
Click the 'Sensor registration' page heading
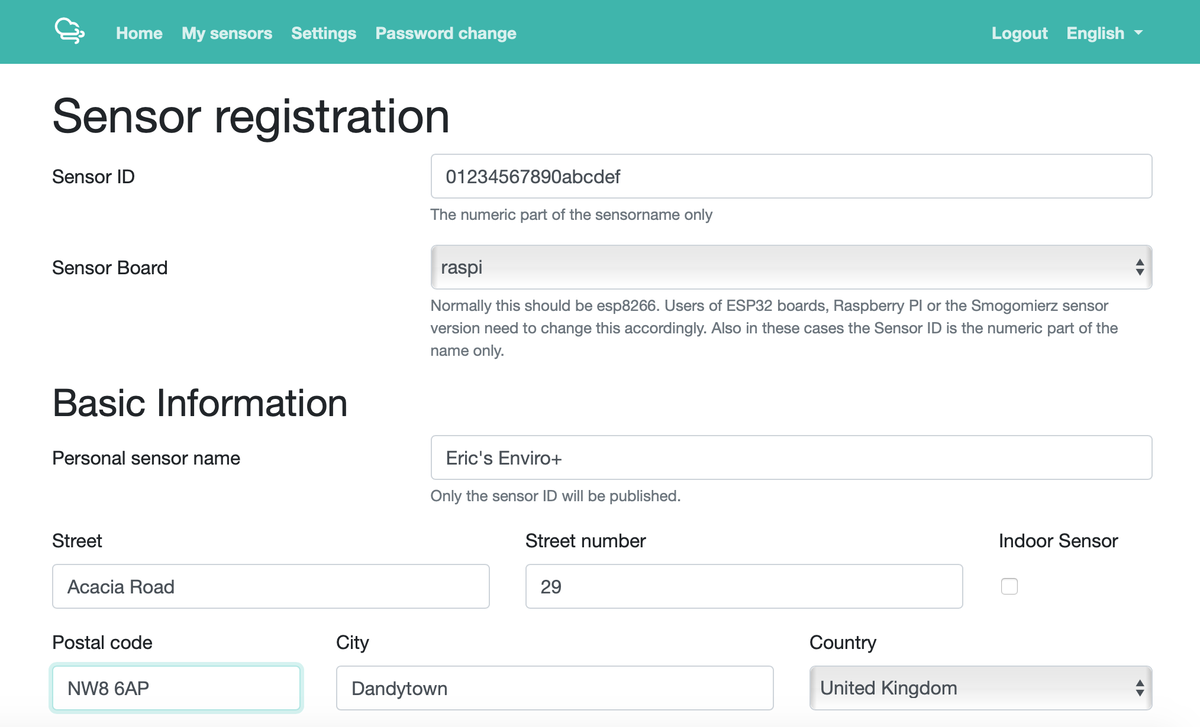250,116
